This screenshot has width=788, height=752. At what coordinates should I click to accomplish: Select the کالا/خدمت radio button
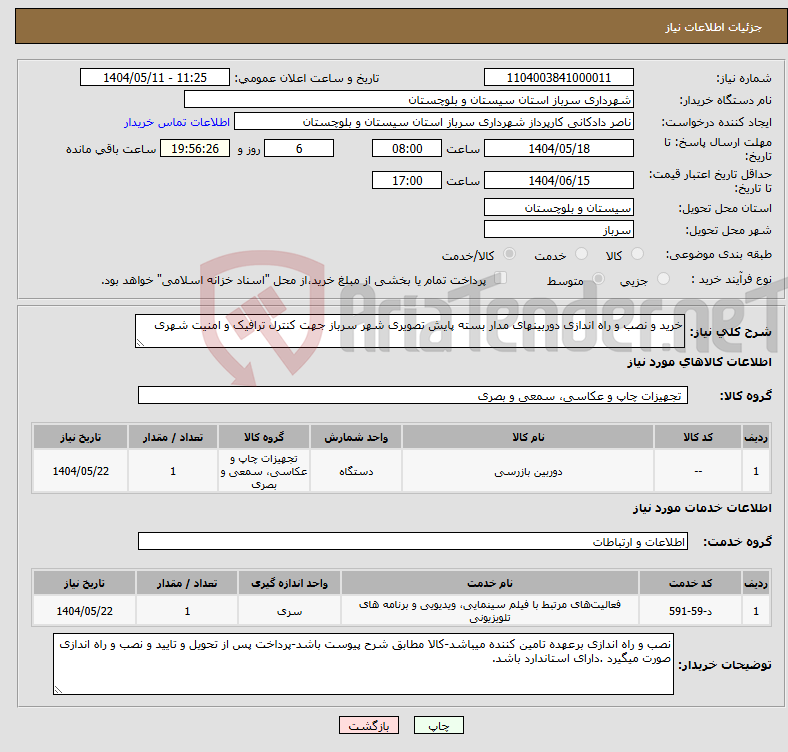510,254
